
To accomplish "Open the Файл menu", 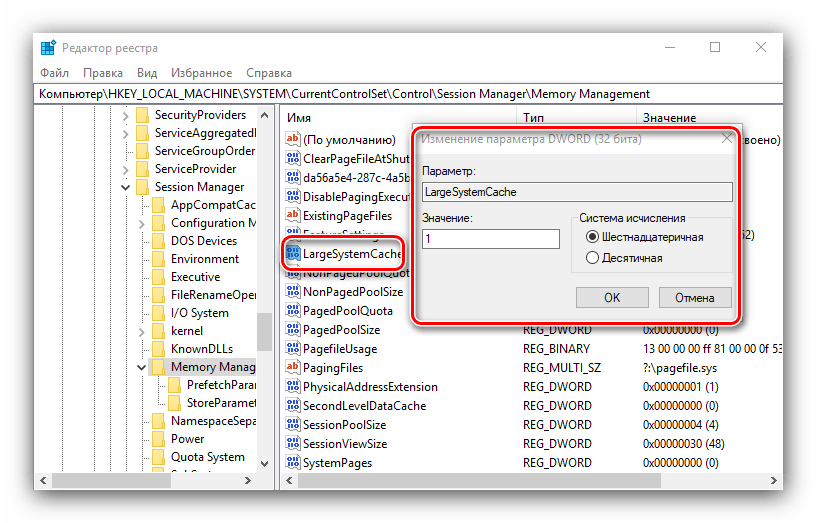I will (x=54, y=73).
